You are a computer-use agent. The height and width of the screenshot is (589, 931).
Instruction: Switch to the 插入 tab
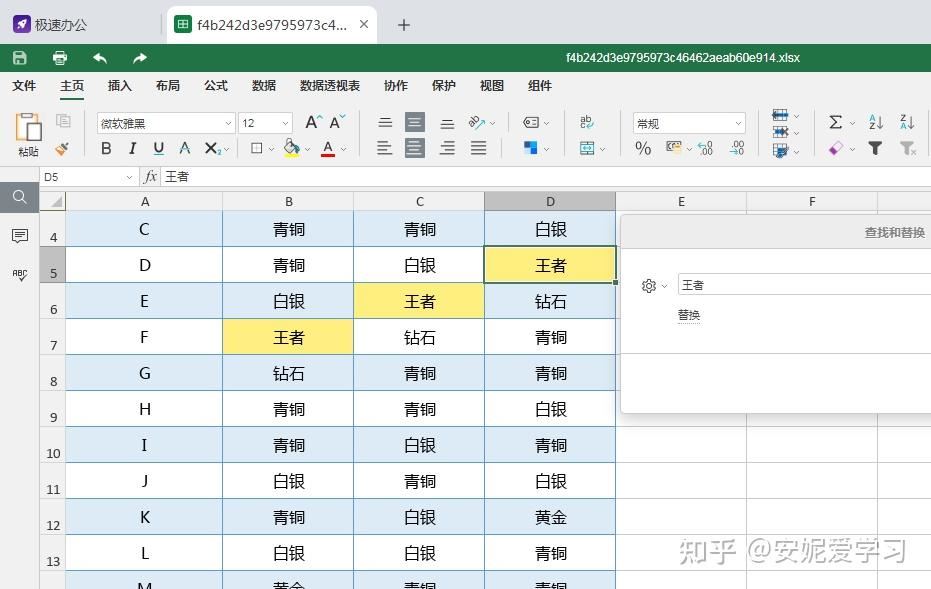(119, 86)
